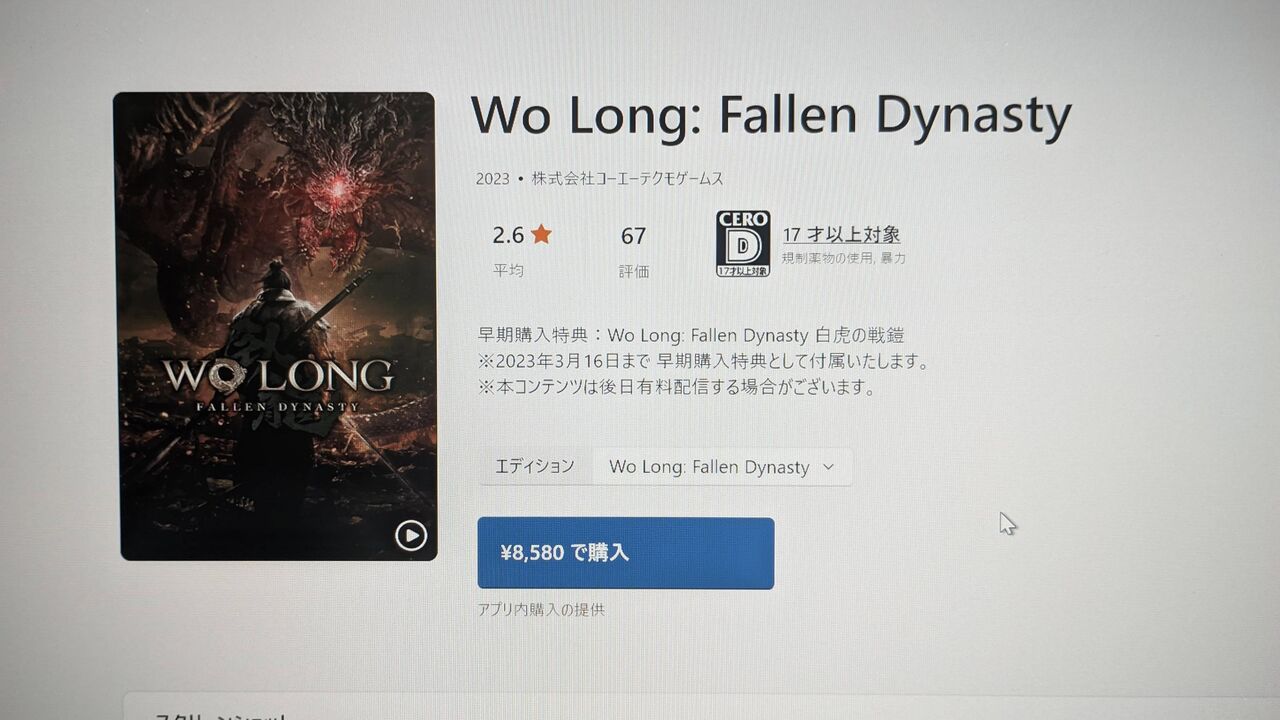Click the Wo Long cover art image
1280x720 pixels.
277,326
